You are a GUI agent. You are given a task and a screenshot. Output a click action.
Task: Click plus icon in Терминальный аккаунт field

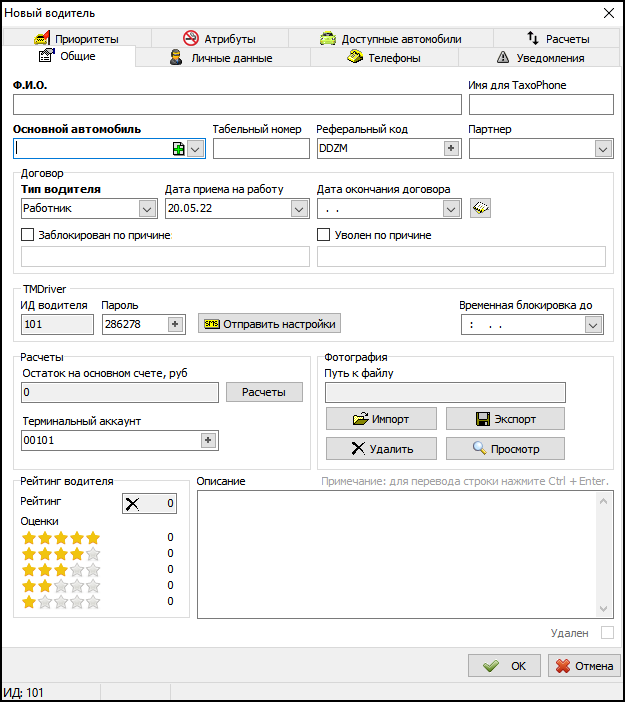click(x=208, y=440)
